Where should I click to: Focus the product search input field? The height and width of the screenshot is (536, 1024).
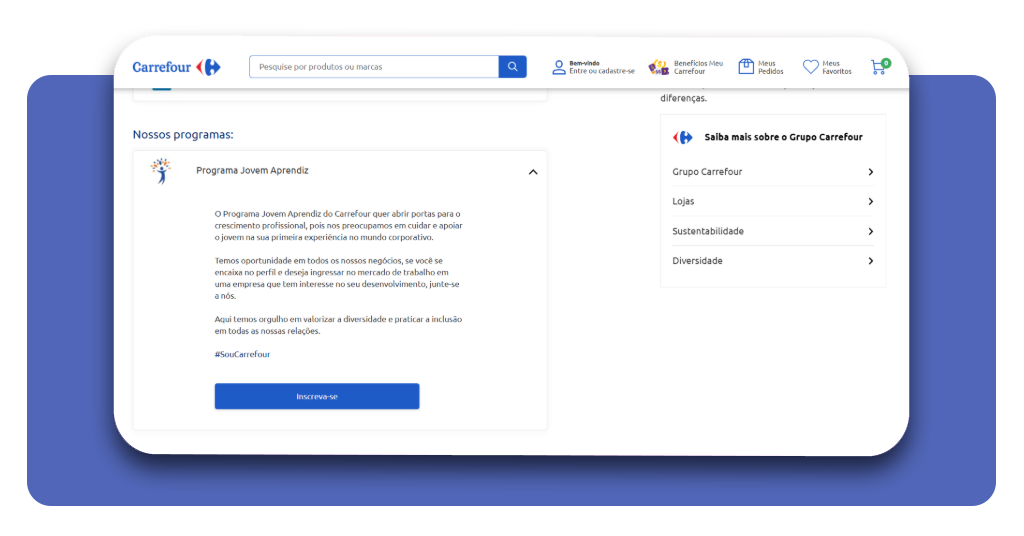[x=374, y=67]
